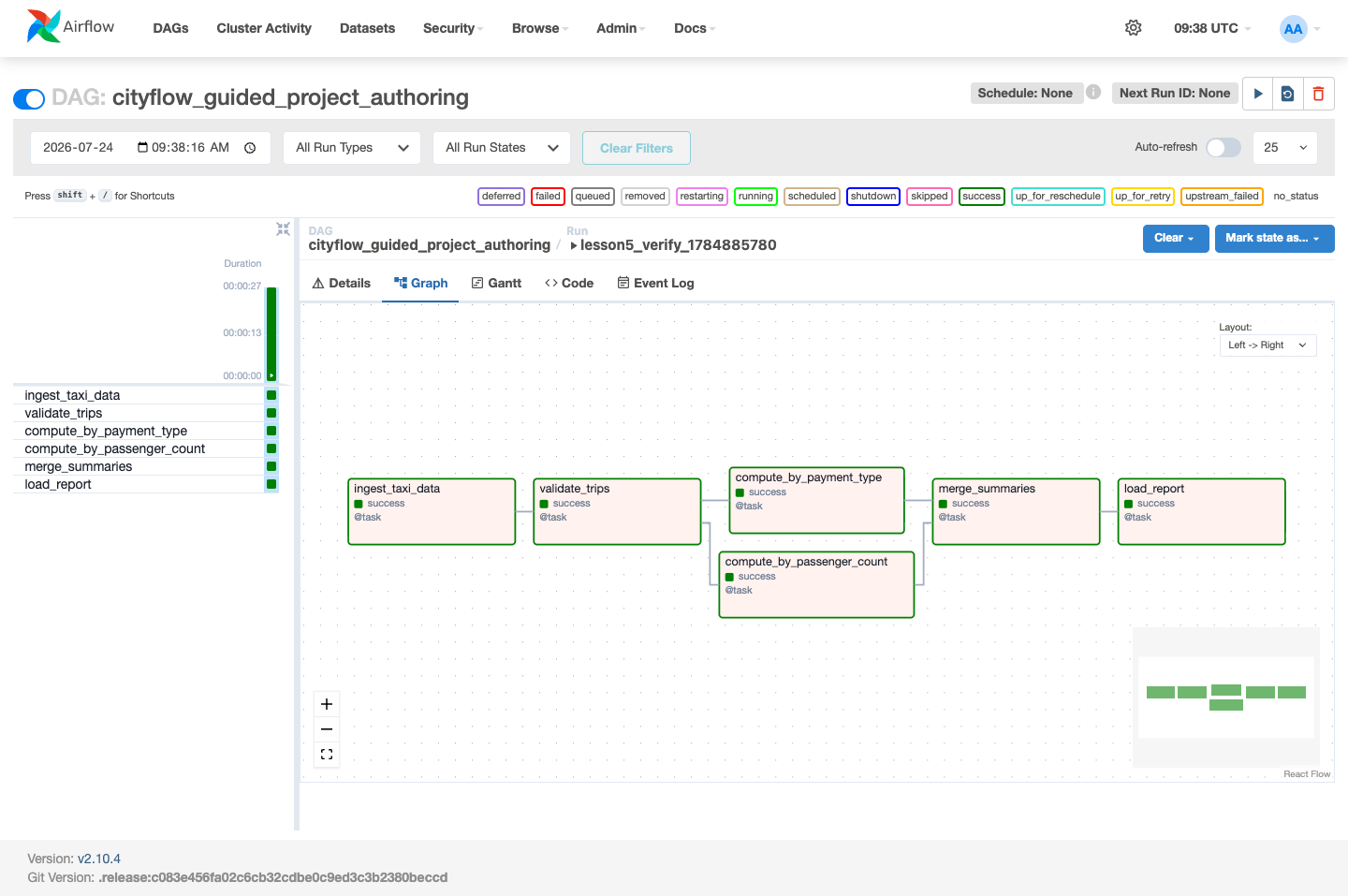Go to the DAGs page
The image size is (1348, 896).
pyautogui.click(x=170, y=28)
